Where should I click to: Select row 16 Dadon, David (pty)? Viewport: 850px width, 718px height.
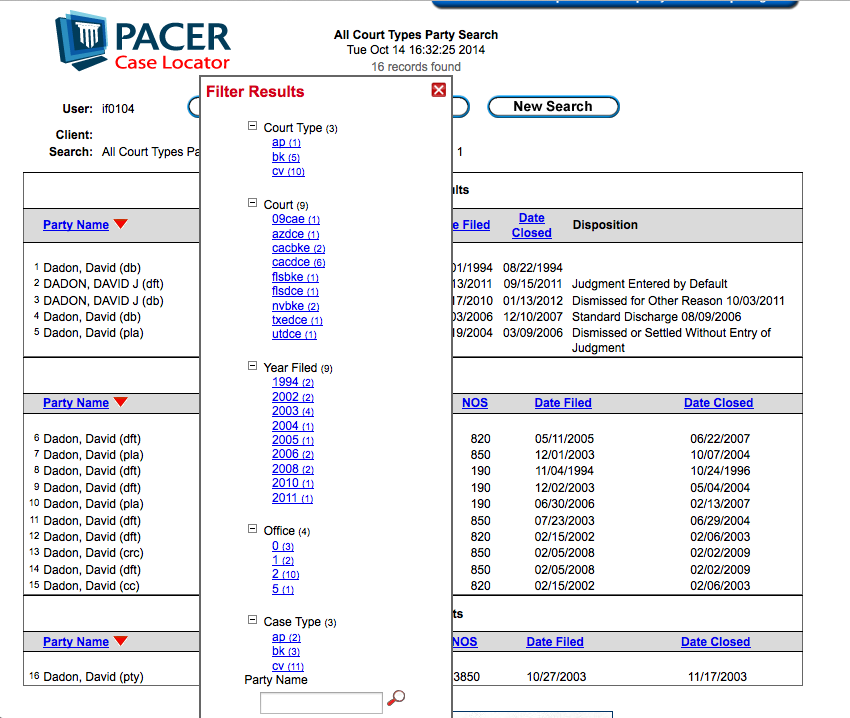[93, 677]
